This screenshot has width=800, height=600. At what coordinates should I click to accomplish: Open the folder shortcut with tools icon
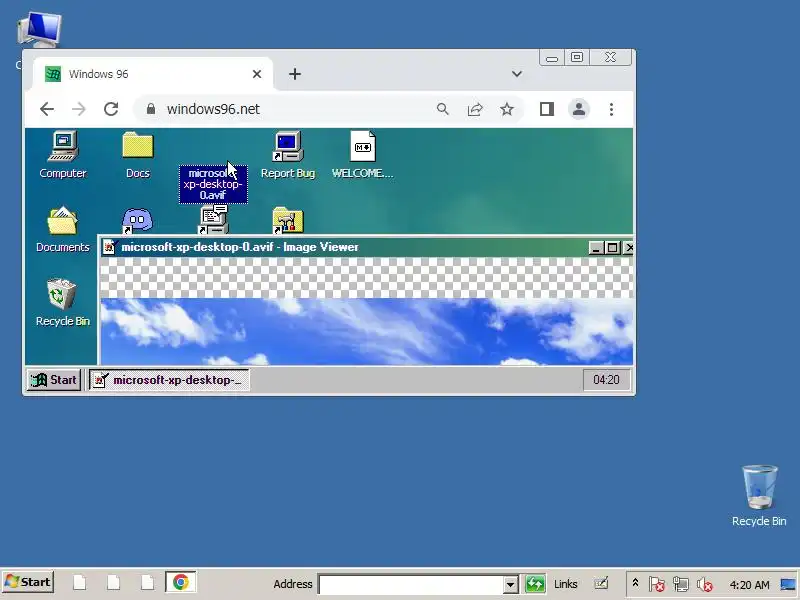pos(288,220)
